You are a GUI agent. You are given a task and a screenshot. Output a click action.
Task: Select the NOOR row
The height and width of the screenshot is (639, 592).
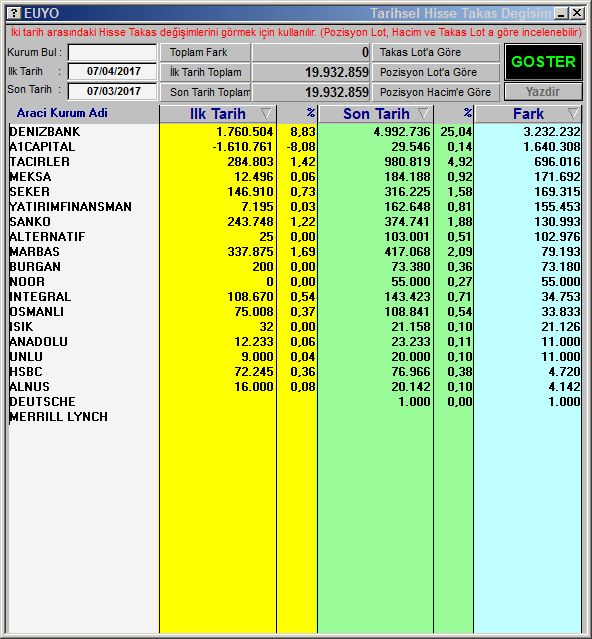pyautogui.click(x=295, y=282)
